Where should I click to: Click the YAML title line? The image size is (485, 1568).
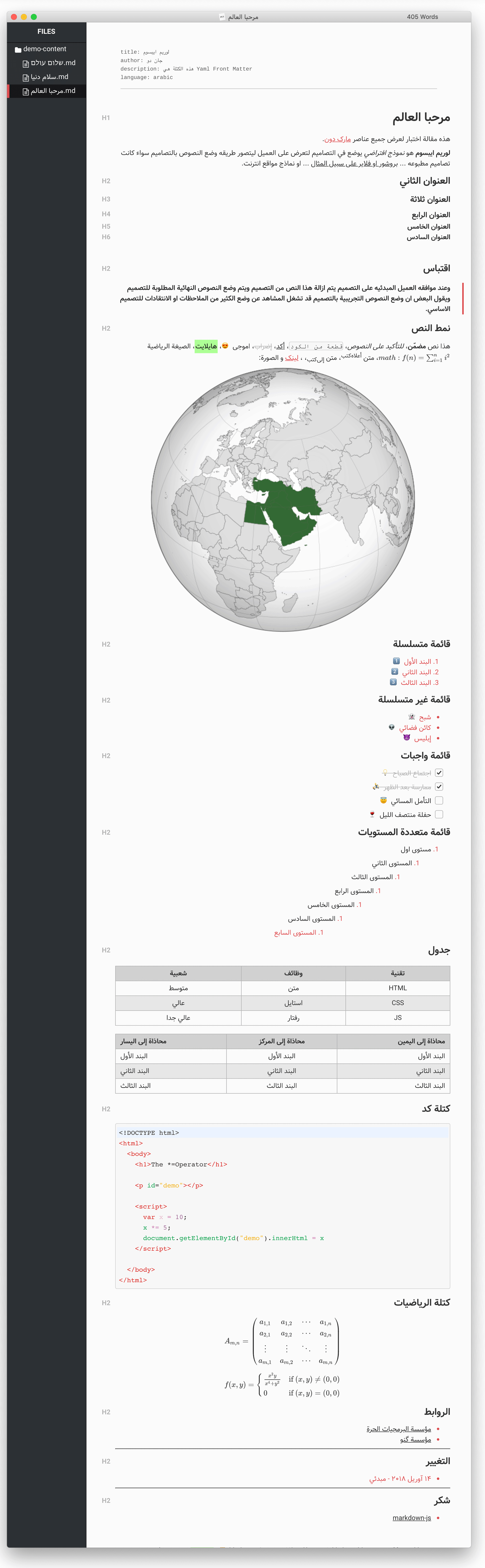[145, 52]
